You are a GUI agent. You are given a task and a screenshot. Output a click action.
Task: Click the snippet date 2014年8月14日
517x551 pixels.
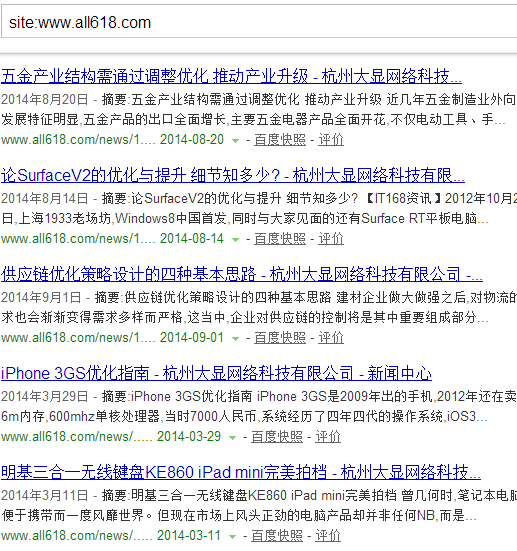point(44,199)
